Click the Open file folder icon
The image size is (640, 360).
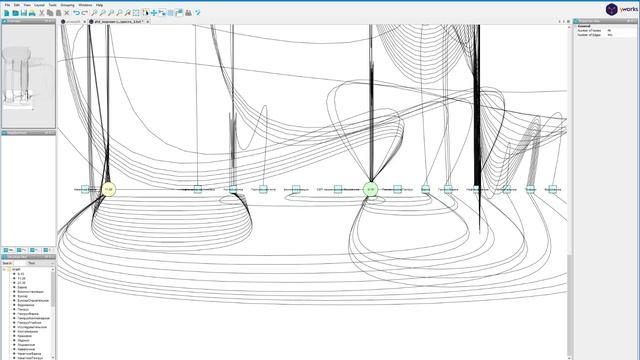click(x=15, y=13)
